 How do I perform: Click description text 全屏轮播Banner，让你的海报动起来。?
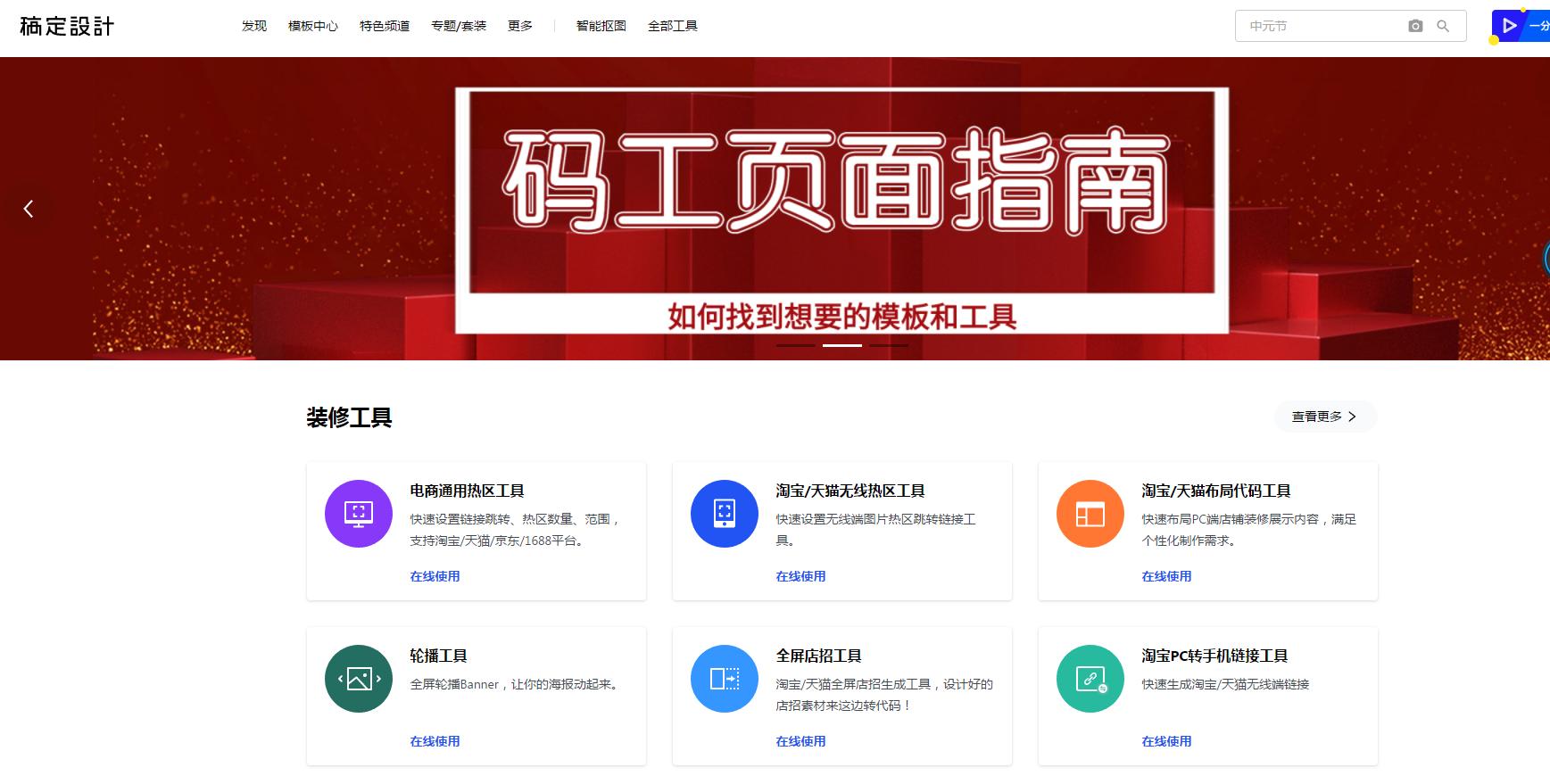pyautogui.click(x=515, y=684)
